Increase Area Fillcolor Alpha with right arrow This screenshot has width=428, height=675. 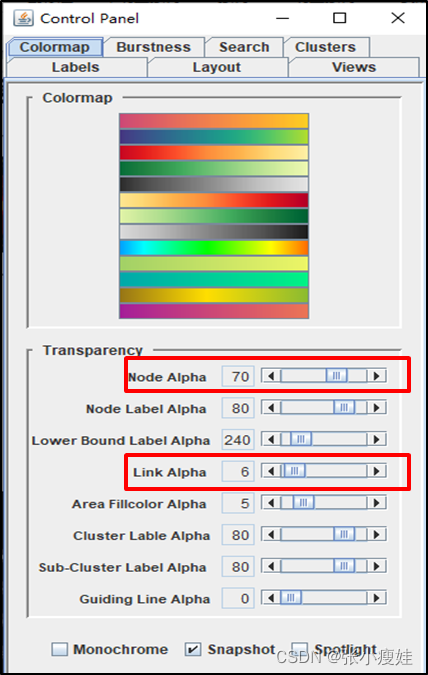click(x=377, y=502)
